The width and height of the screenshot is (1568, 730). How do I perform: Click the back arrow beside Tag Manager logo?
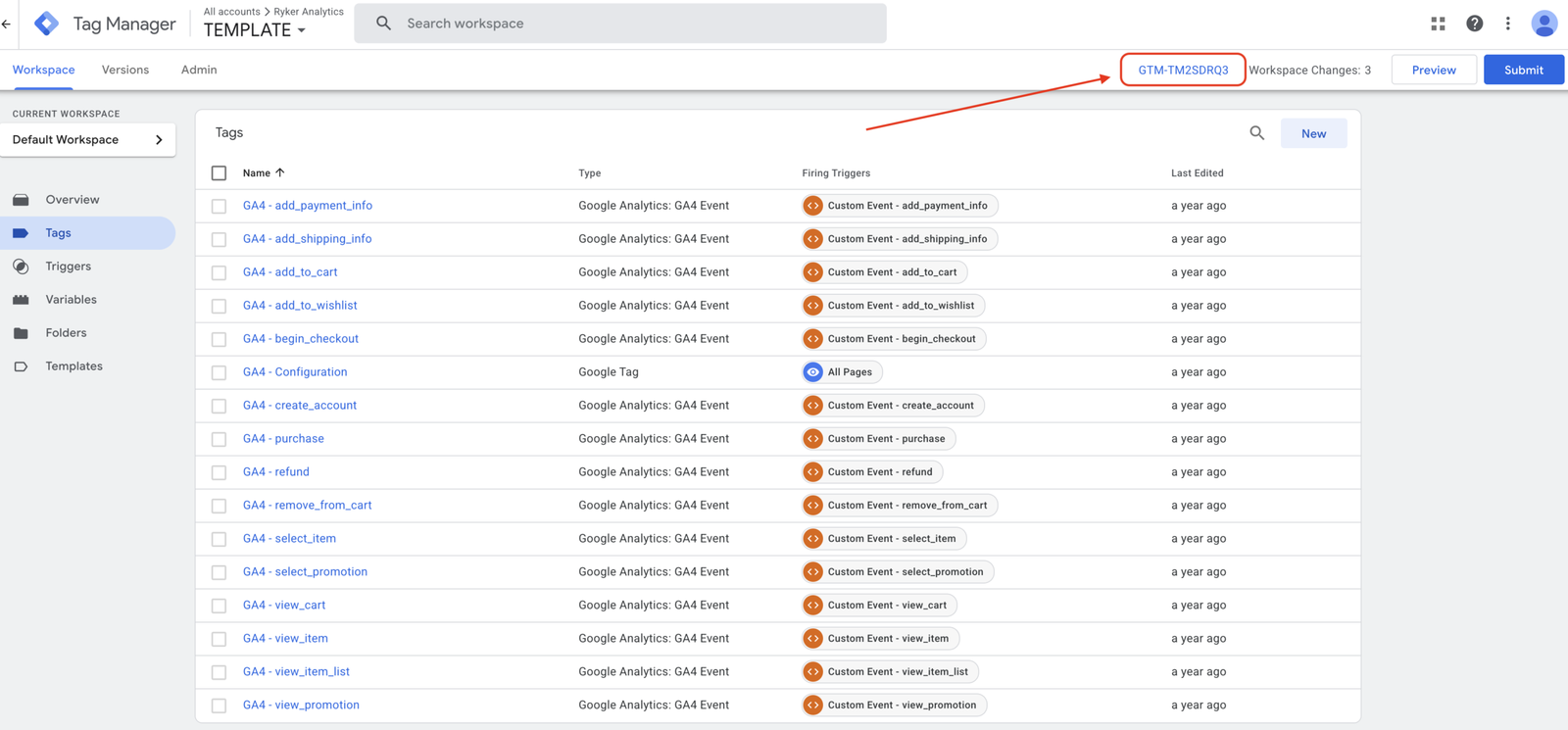coord(7,24)
